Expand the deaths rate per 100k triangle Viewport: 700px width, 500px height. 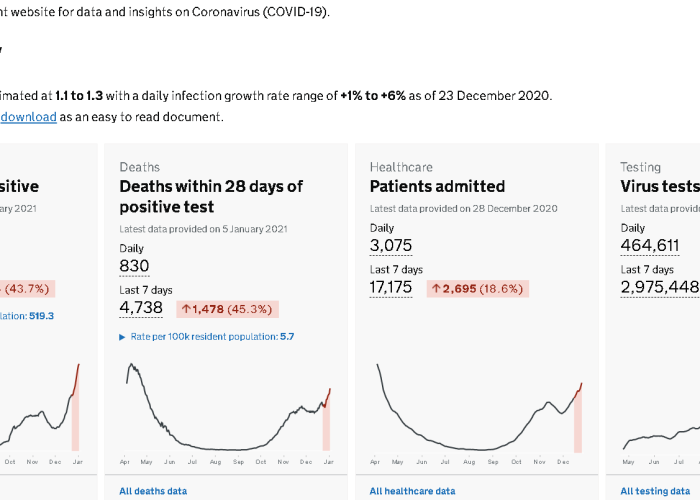pos(123,337)
